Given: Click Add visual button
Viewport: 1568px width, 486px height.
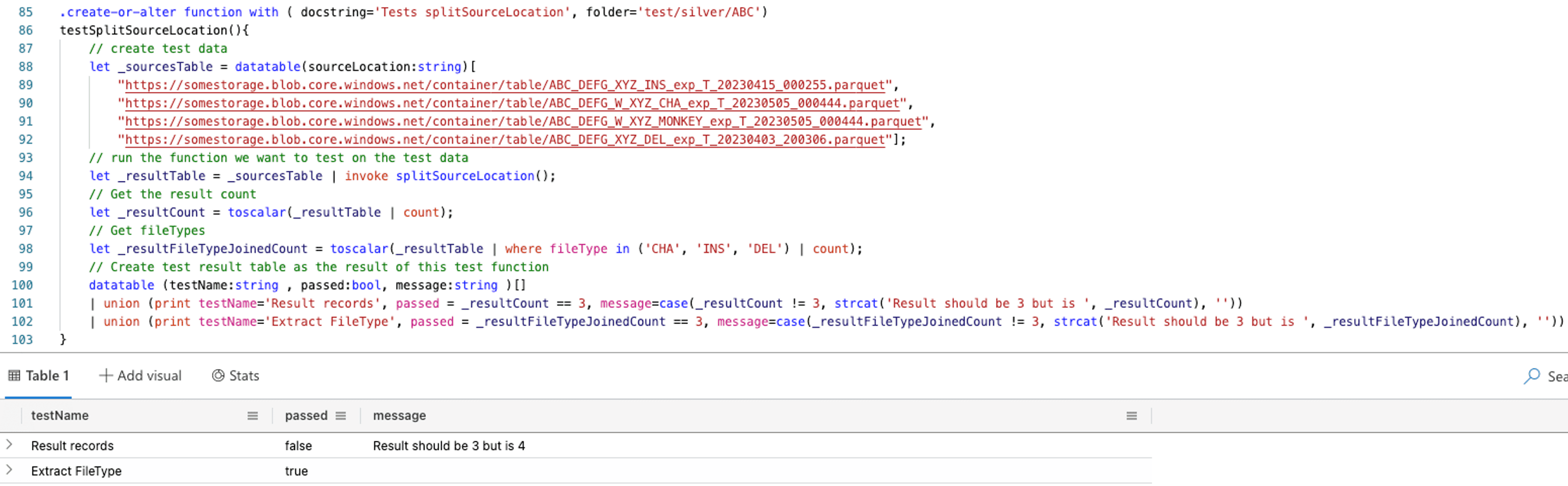Looking at the screenshot, I should pos(141,376).
